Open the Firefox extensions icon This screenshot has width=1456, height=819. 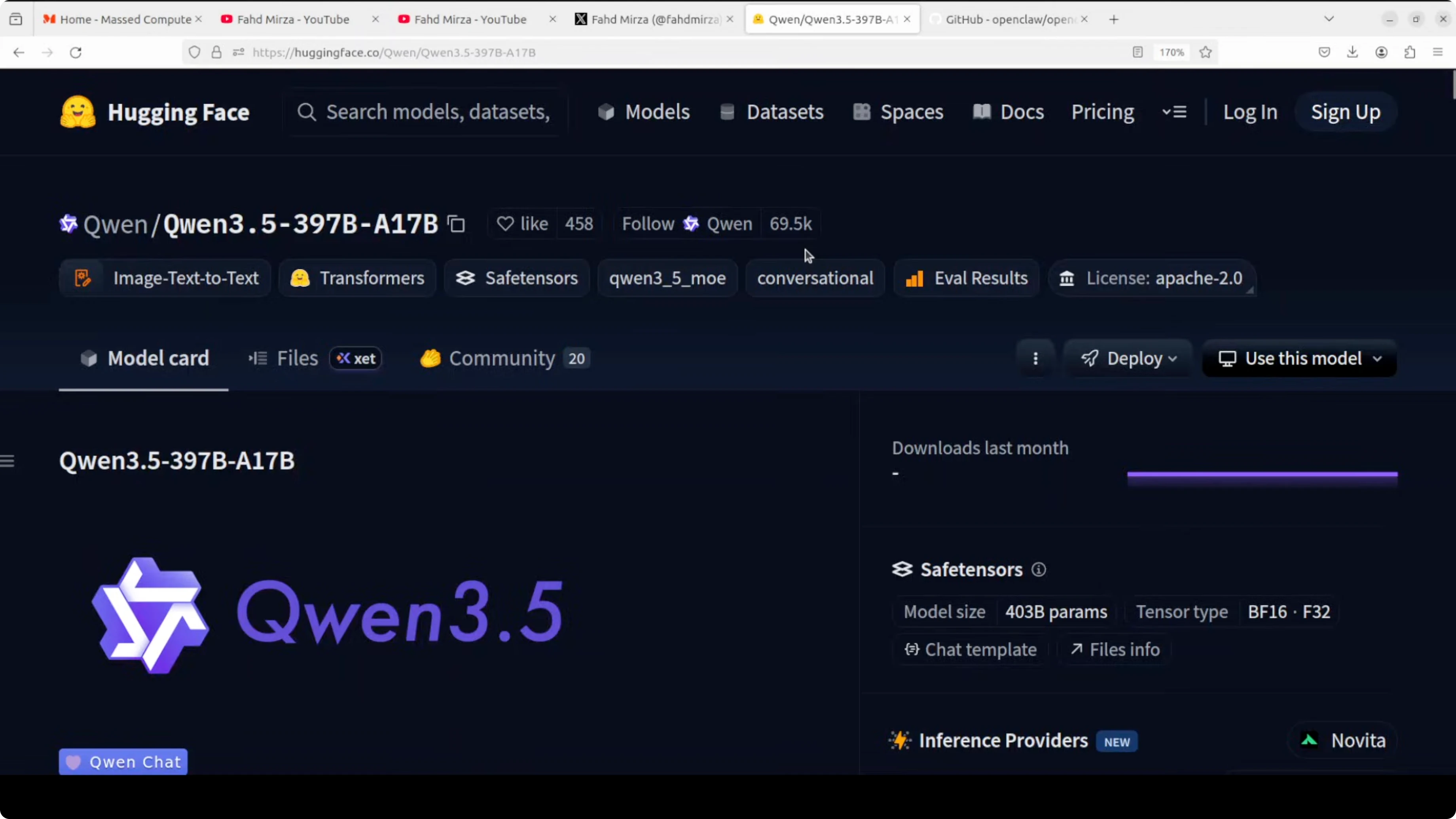pyautogui.click(x=1410, y=53)
